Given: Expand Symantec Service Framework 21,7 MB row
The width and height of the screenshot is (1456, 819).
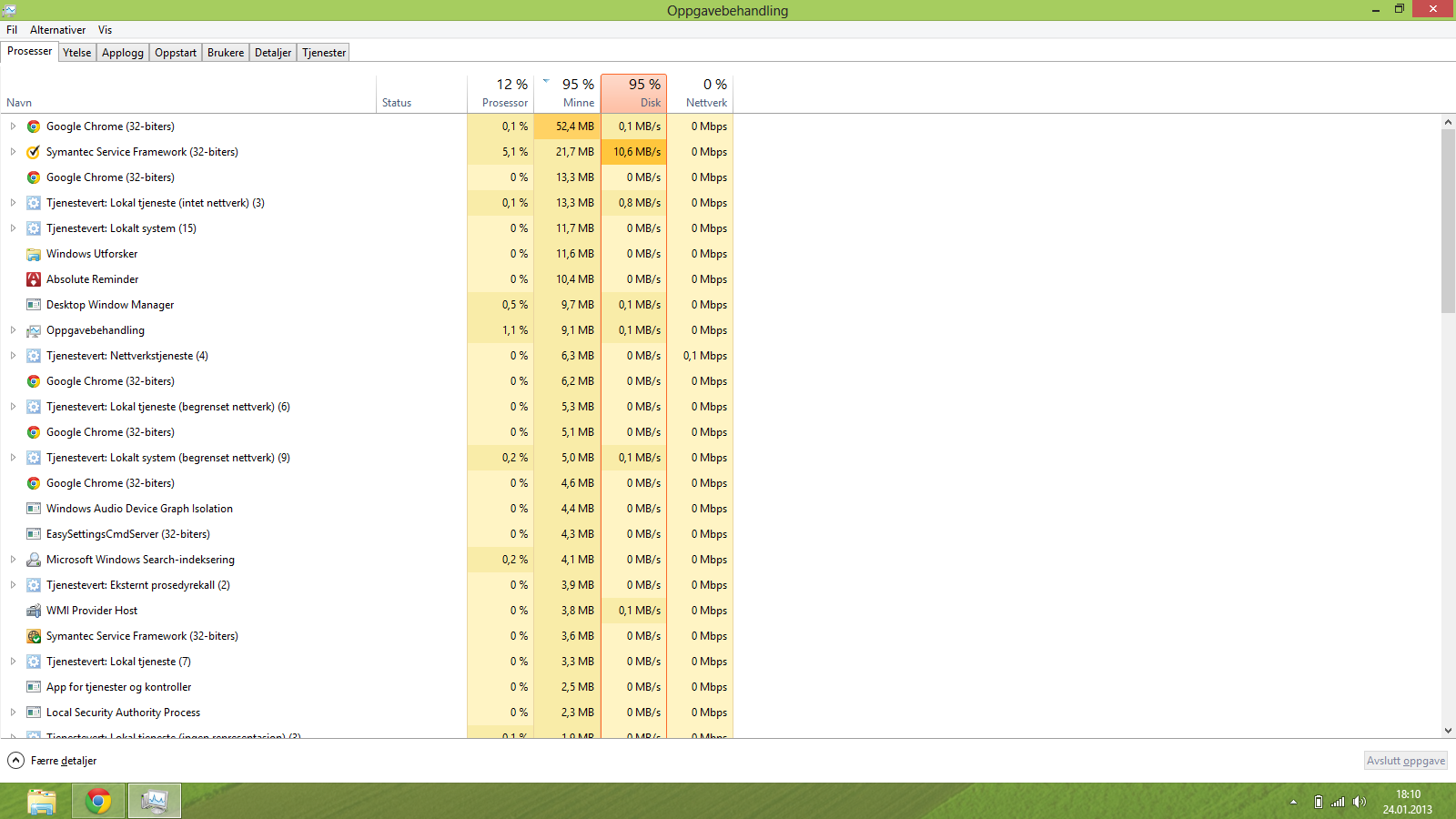Looking at the screenshot, I should point(13,152).
